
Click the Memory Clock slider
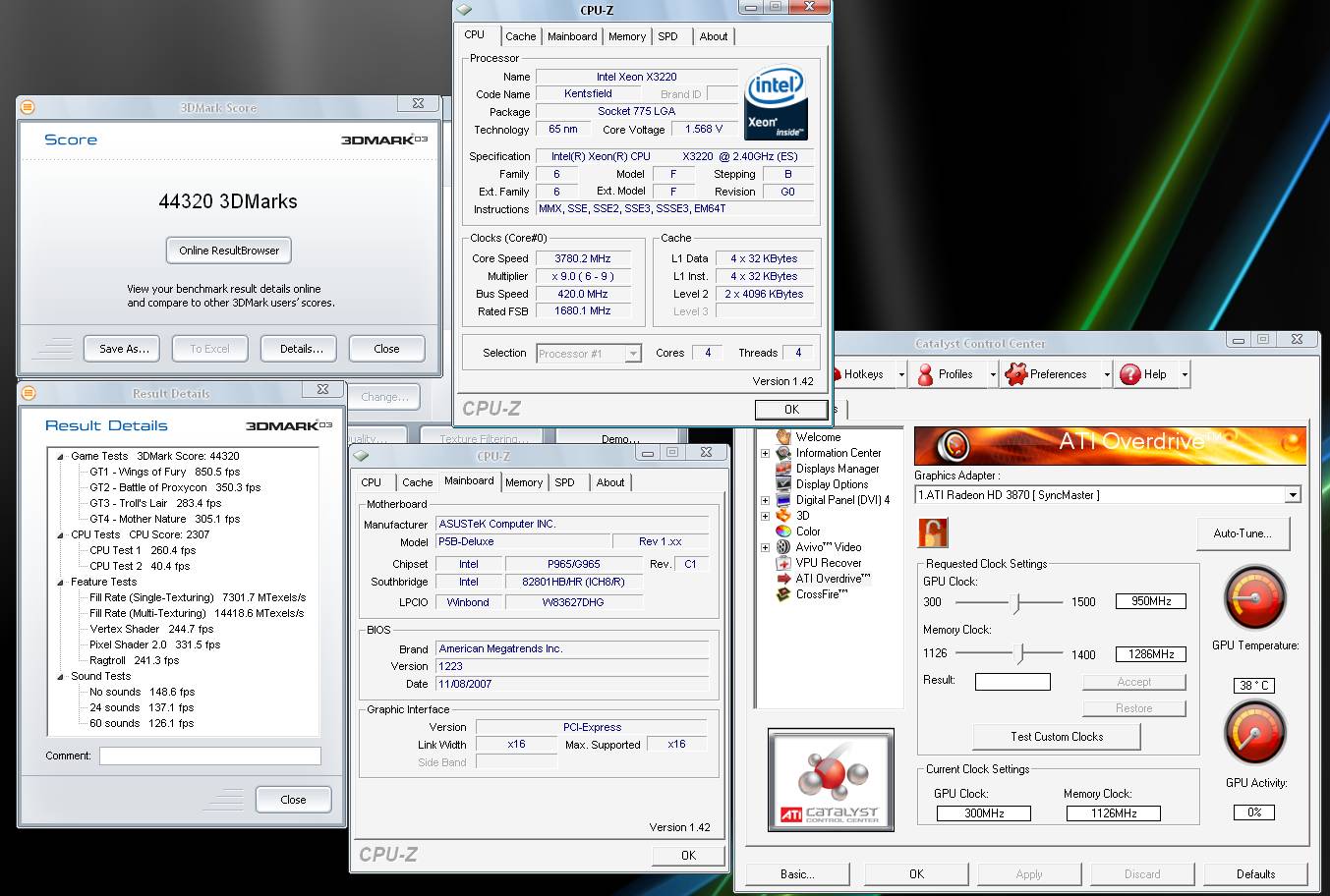tap(1021, 653)
